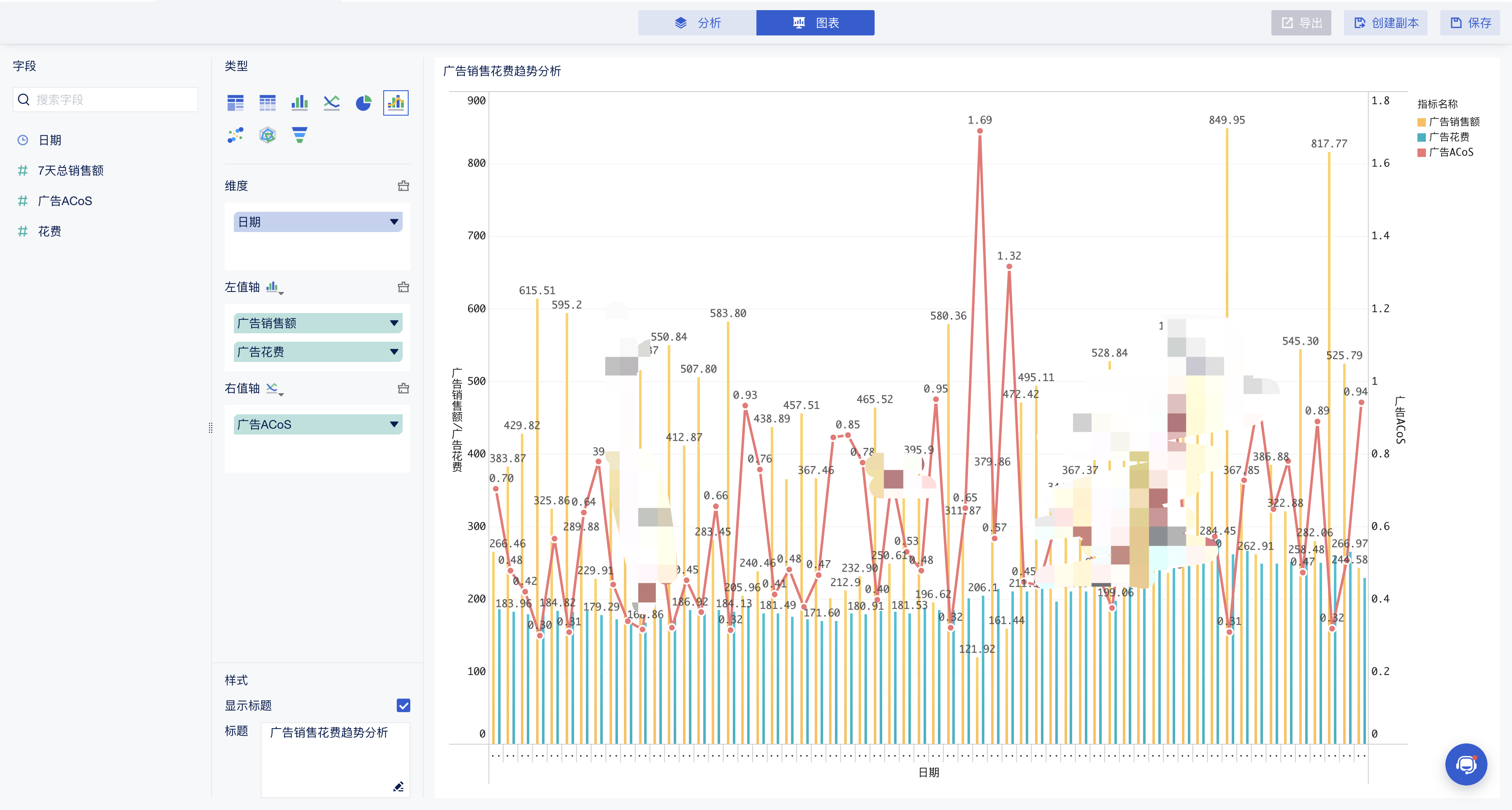Click the 创建副本 button
This screenshot has width=1512, height=810.
click(1386, 23)
